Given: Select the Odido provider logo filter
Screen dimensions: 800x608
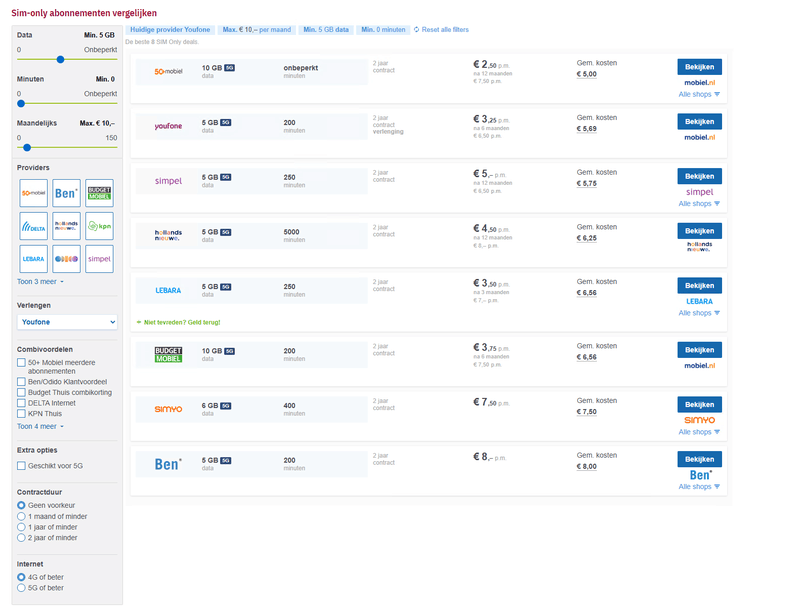Looking at the screenshot, I should 66,259.
